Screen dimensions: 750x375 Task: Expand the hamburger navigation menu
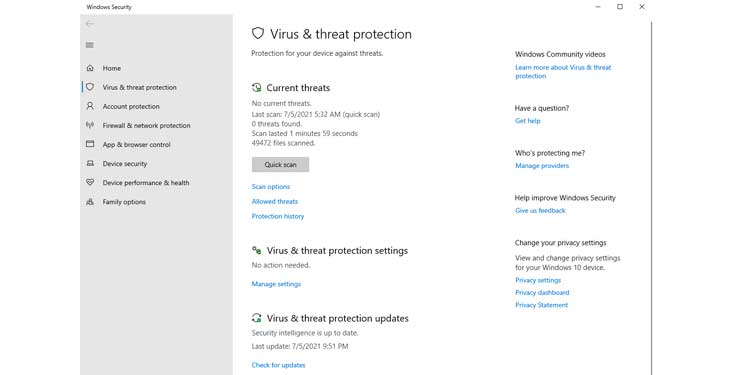coord(89,45)
